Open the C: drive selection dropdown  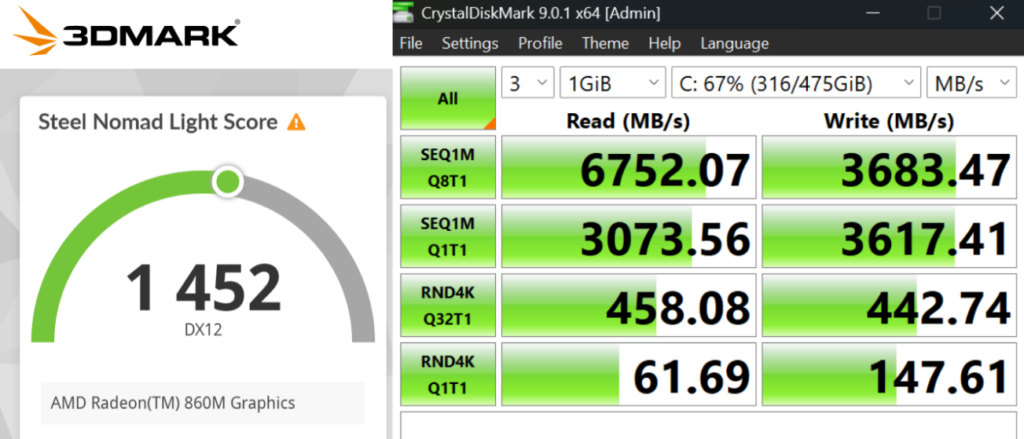pos(796,83)
